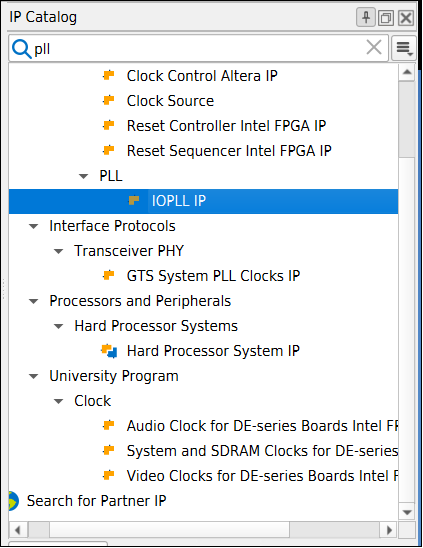This screenshot has width=423, height=548.
Task: Click the Clock group label
Action: click(92, 401)
